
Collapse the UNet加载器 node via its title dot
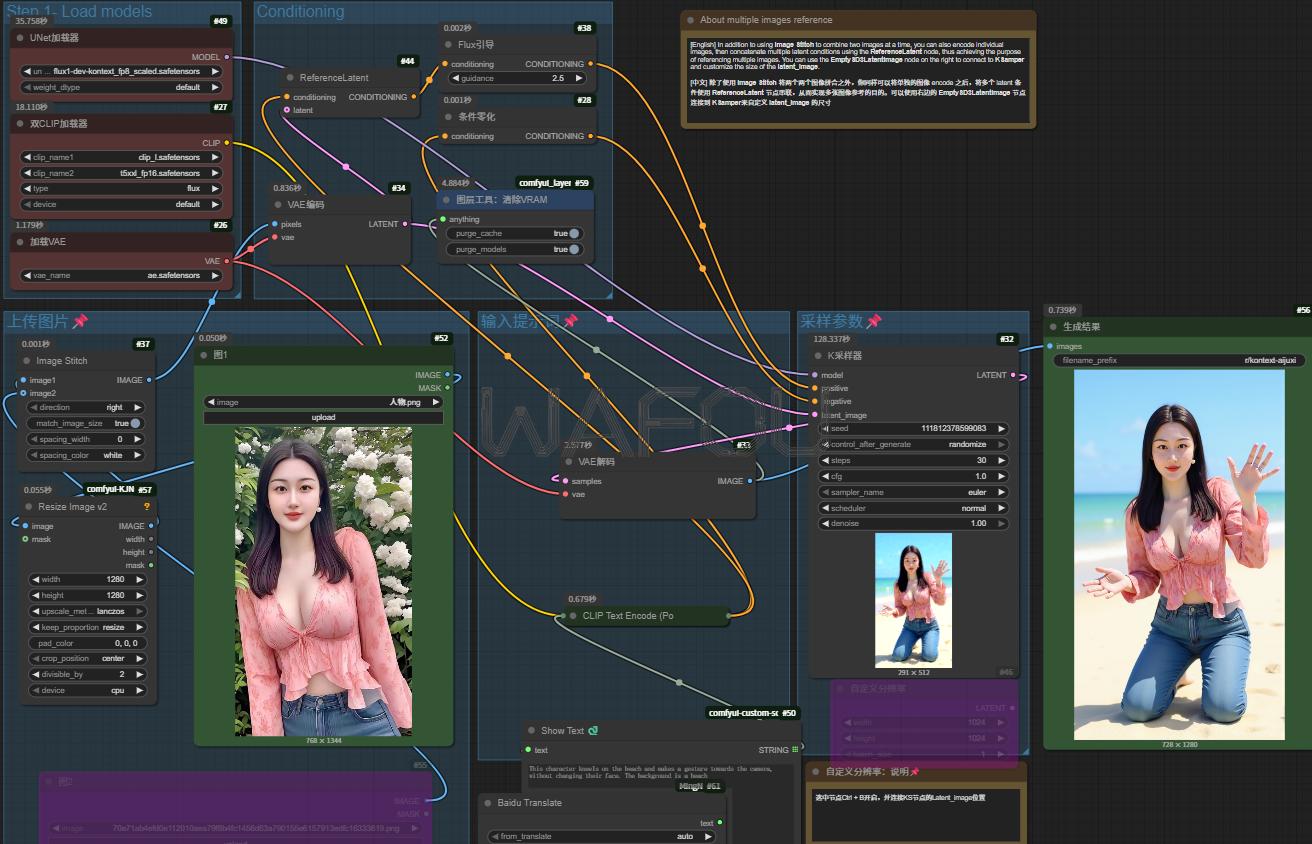click(20, 37)
